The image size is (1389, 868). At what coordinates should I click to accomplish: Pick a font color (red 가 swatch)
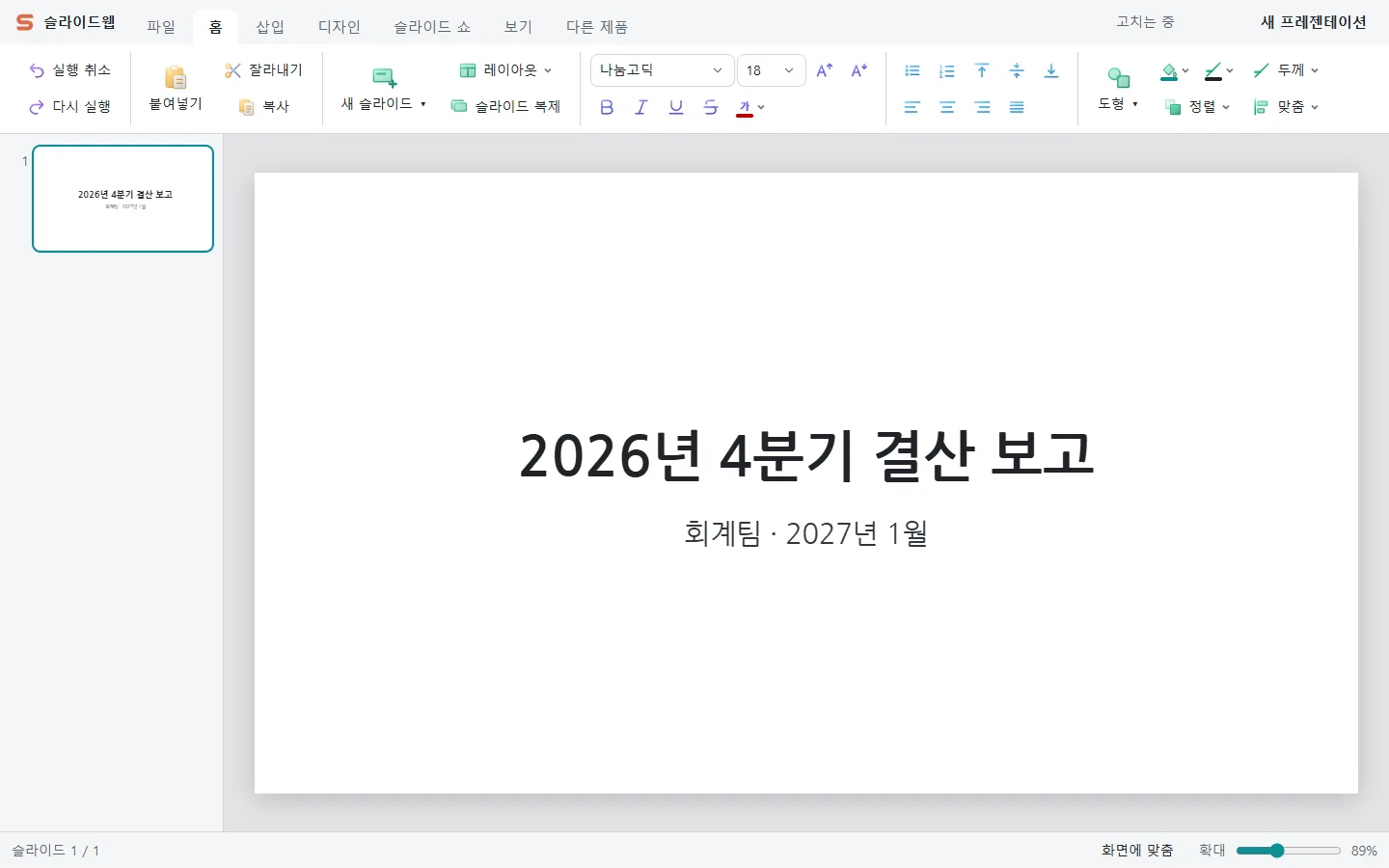(x=750, y=107)
